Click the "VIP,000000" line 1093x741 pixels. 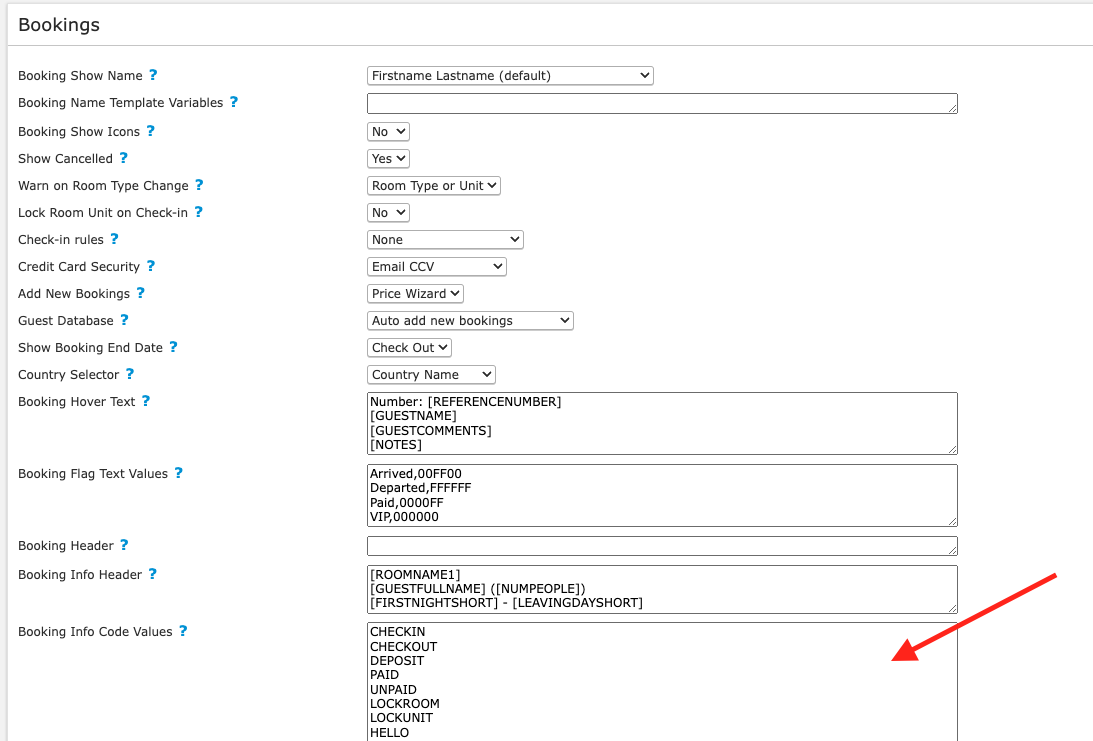point(404,517)
